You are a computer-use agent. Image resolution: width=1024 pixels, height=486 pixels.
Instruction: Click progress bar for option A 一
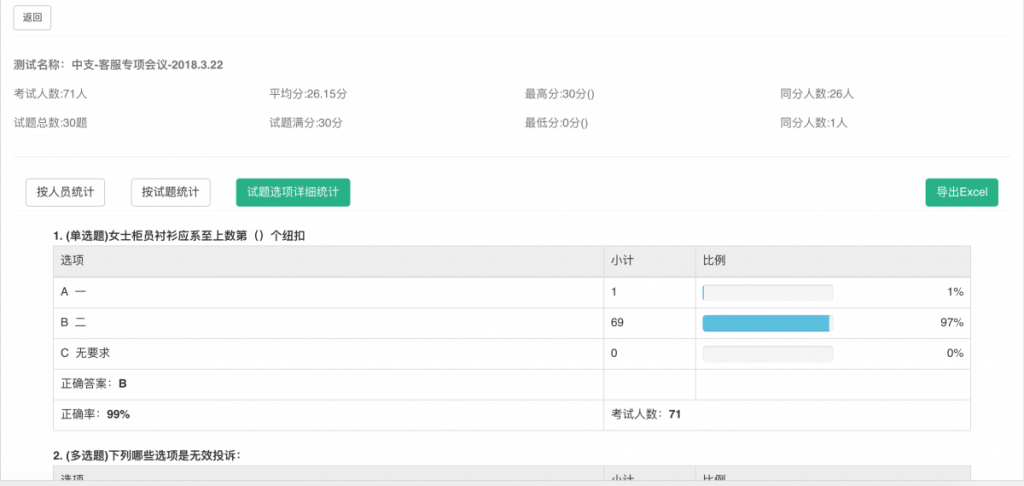point(767,292)
